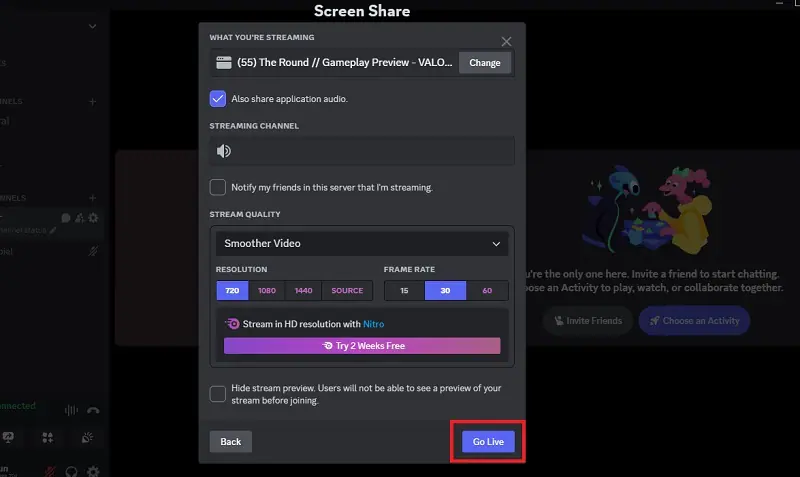The width and height of the screenshot is (800, 477).
Task: Set frame rate to 30
Action: pyautogui.click(x=445, y=290)
